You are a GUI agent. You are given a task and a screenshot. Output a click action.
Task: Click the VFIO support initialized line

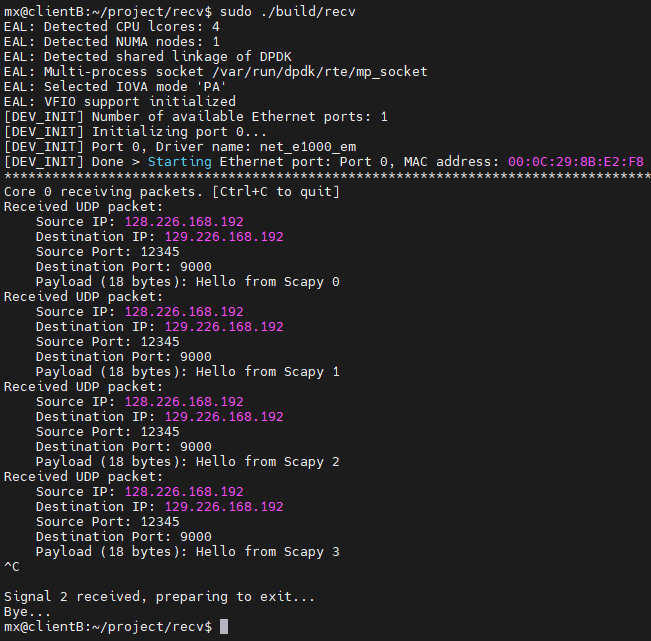tap(120, 102)
